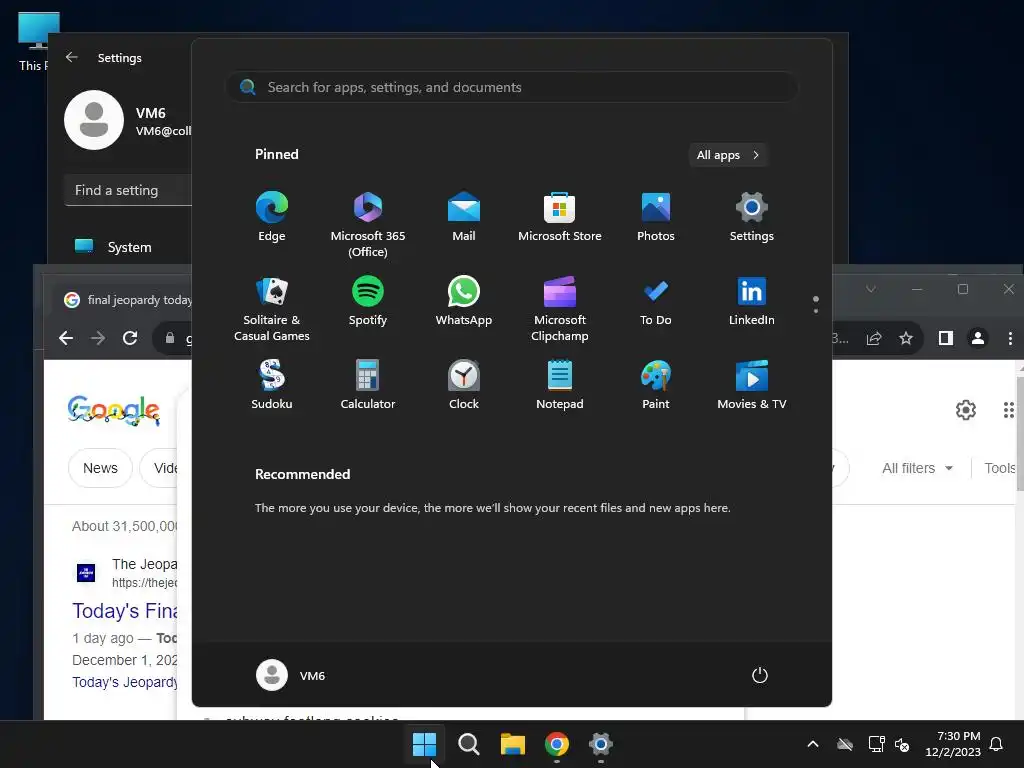Filter Google results by News
Image resolution: width=1024 pixels, height=768 pixels.
[100, 468]
